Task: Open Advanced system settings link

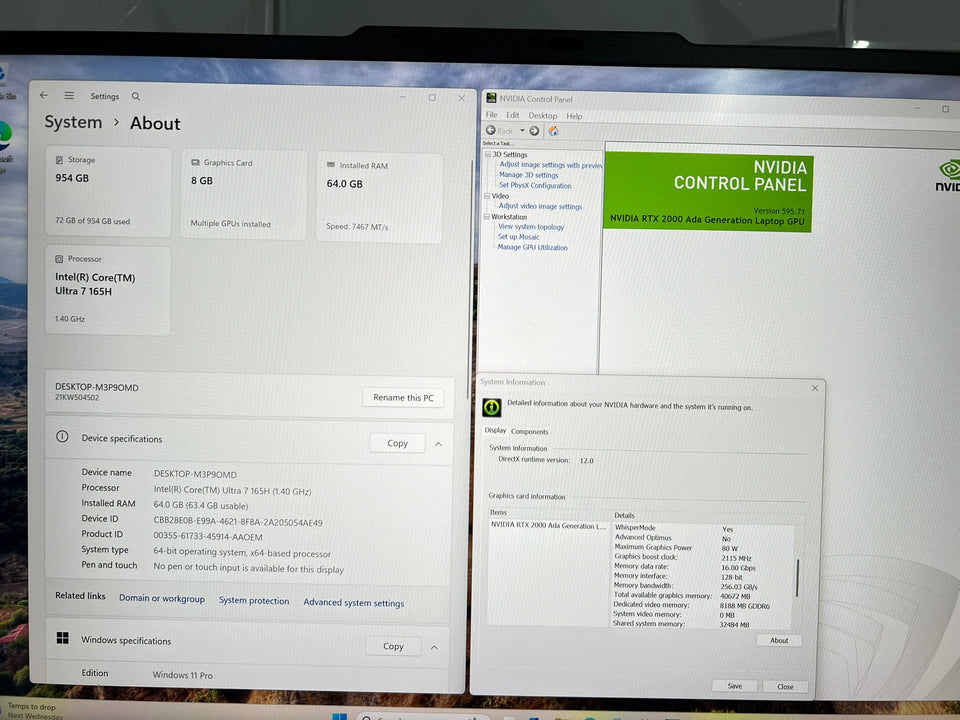Action: [x=354, y=602]
